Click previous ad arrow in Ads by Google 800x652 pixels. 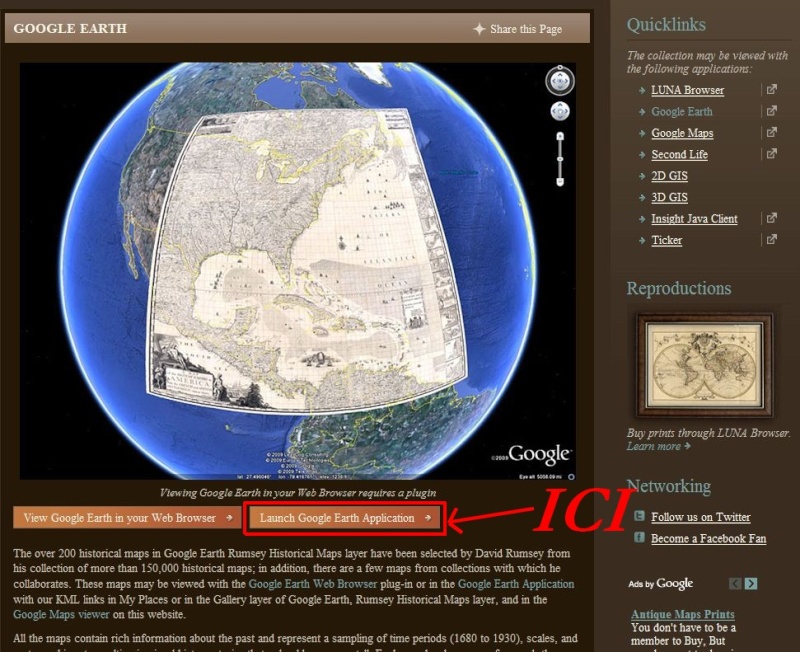click(x=735, y=583)
